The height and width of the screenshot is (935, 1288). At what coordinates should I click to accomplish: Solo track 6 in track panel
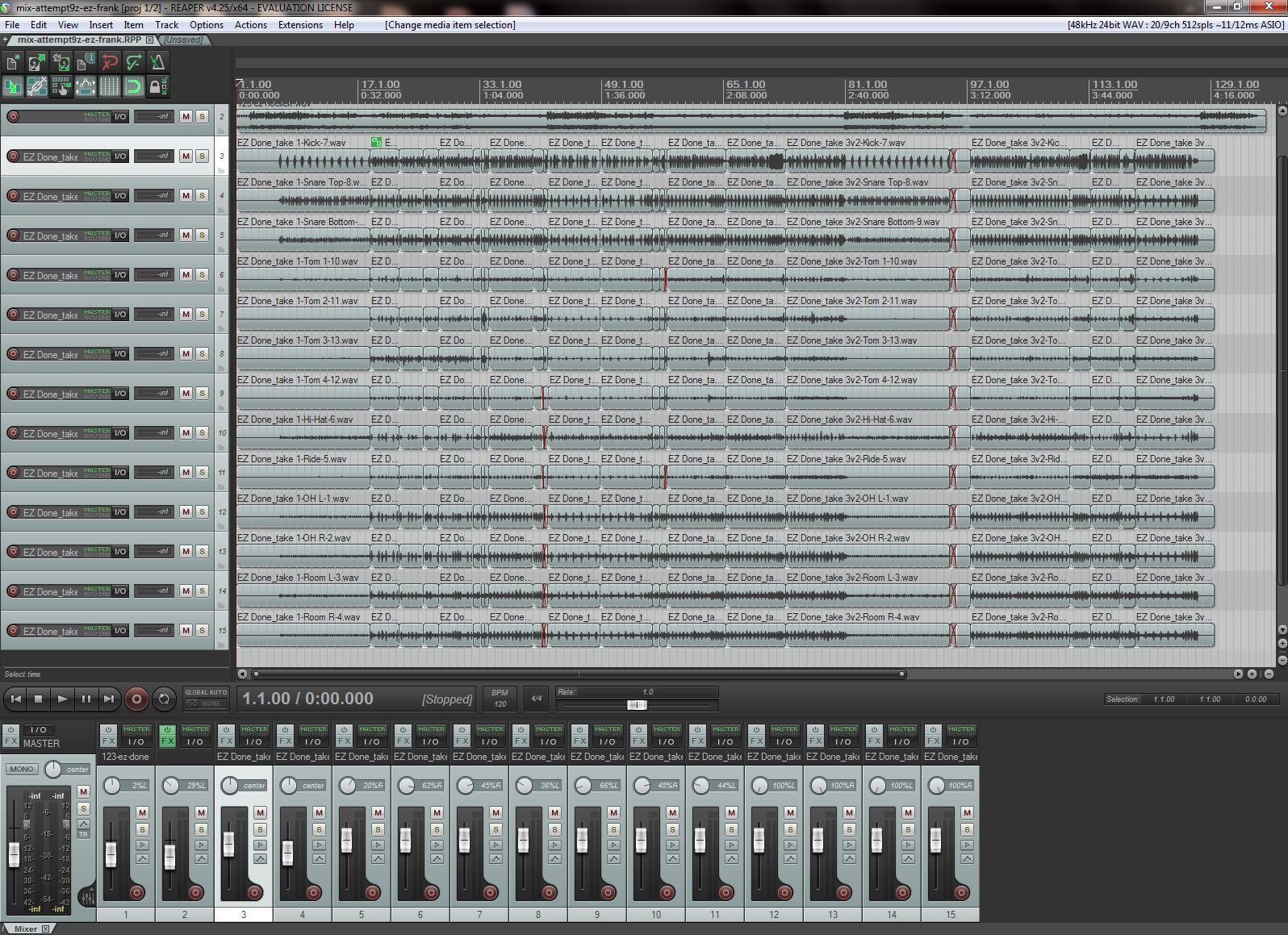coord(202,274)
